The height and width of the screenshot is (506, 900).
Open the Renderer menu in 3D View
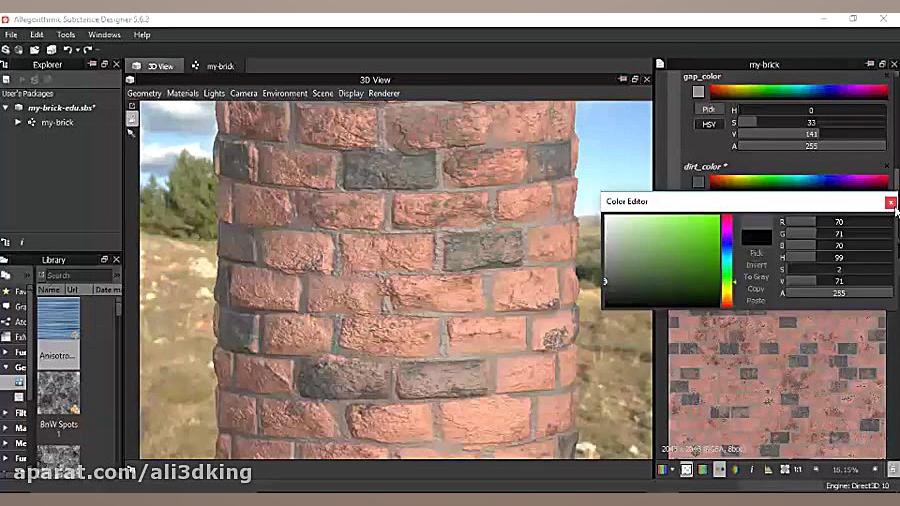tap(384, 94)
